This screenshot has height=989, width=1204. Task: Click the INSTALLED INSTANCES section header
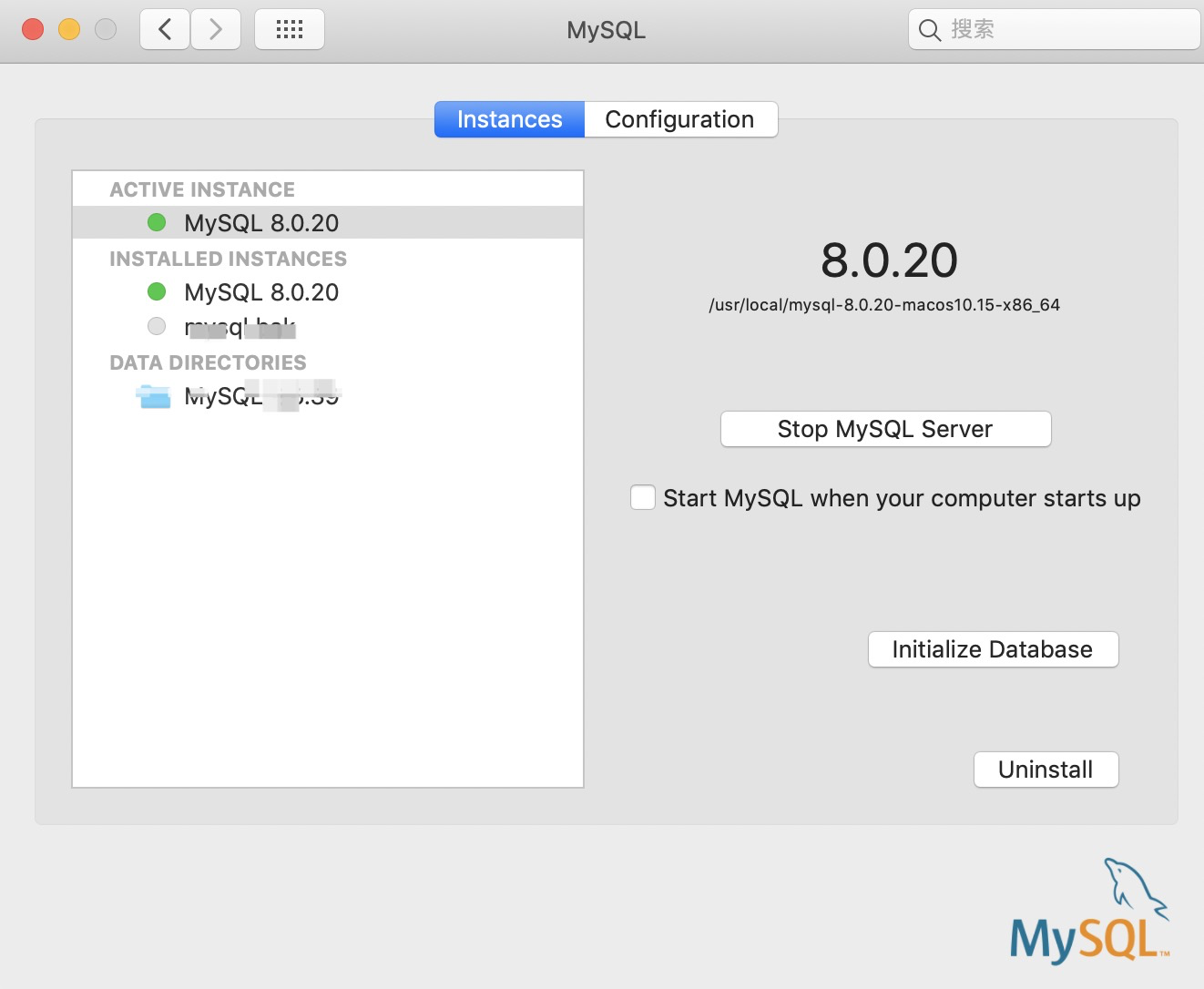point(228,259)
